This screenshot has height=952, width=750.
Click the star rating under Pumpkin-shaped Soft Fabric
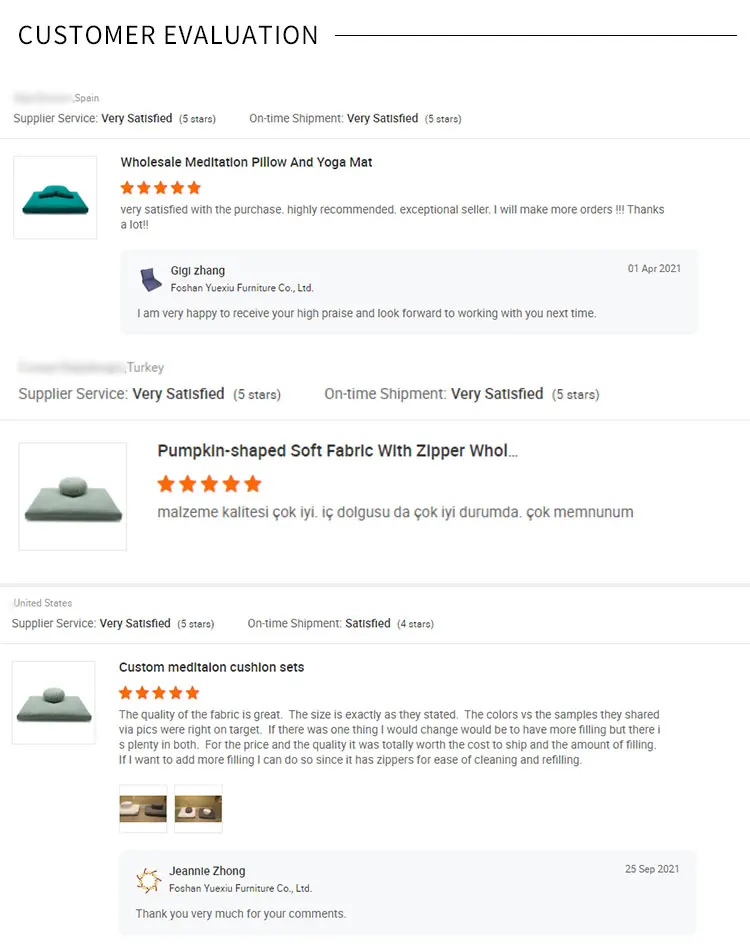(x=209, y=484)
